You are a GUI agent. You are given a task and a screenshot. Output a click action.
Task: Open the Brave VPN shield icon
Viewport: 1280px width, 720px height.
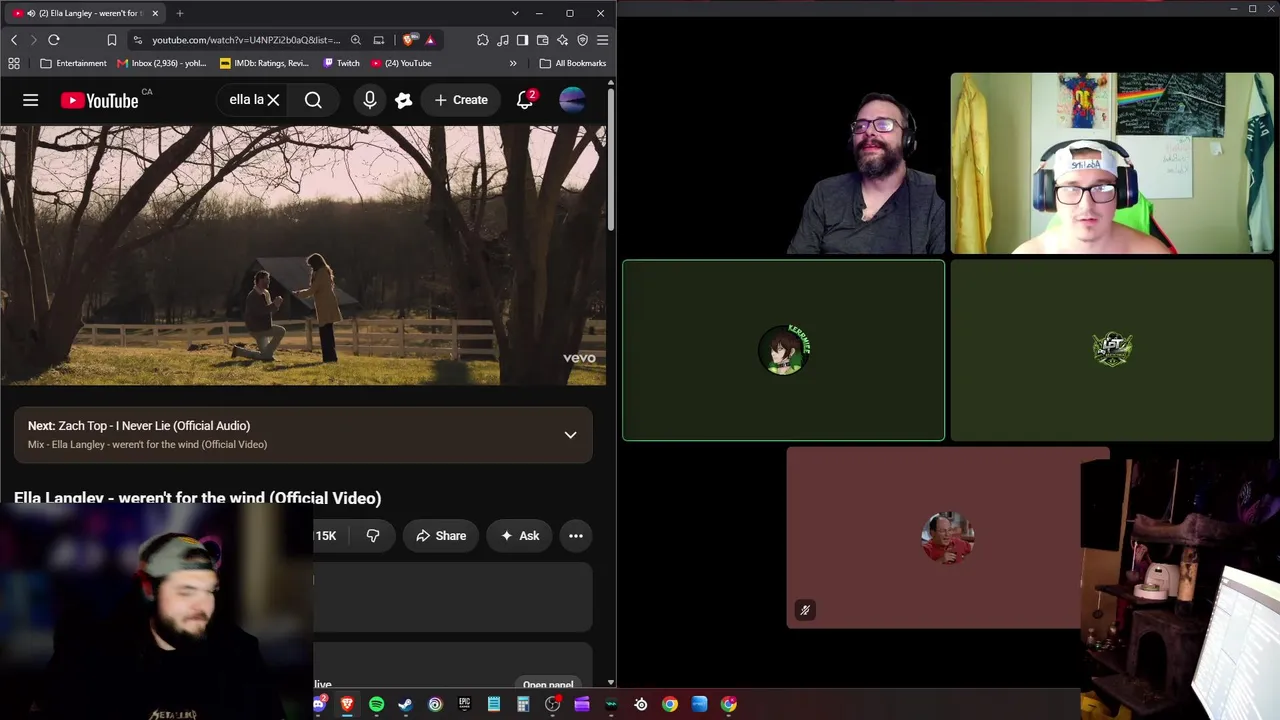pos(582,40)
